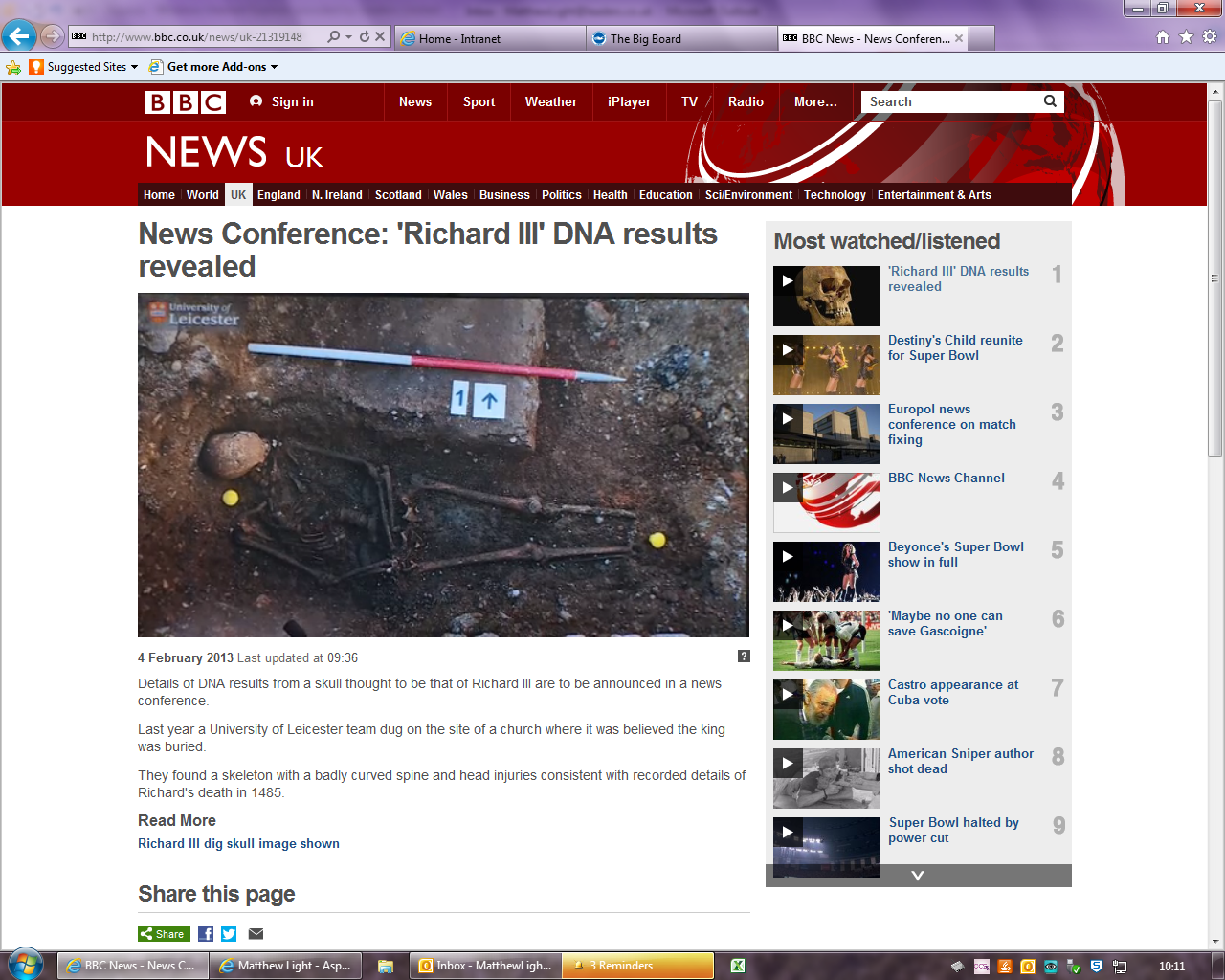Click the page scrollbar up arrow

click(x=1215, y=92)
